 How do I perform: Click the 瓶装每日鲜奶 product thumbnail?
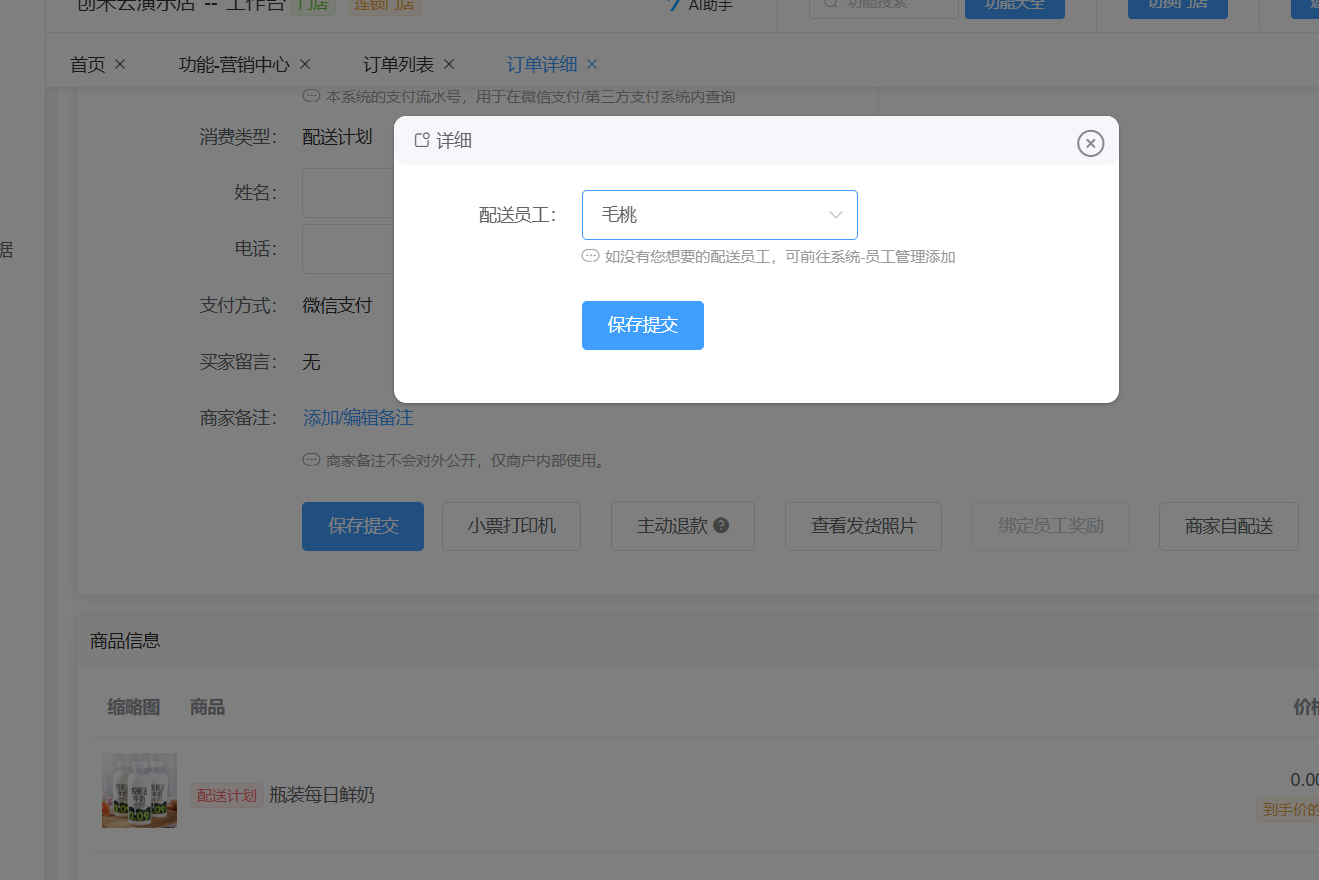(x=139, y=790)
